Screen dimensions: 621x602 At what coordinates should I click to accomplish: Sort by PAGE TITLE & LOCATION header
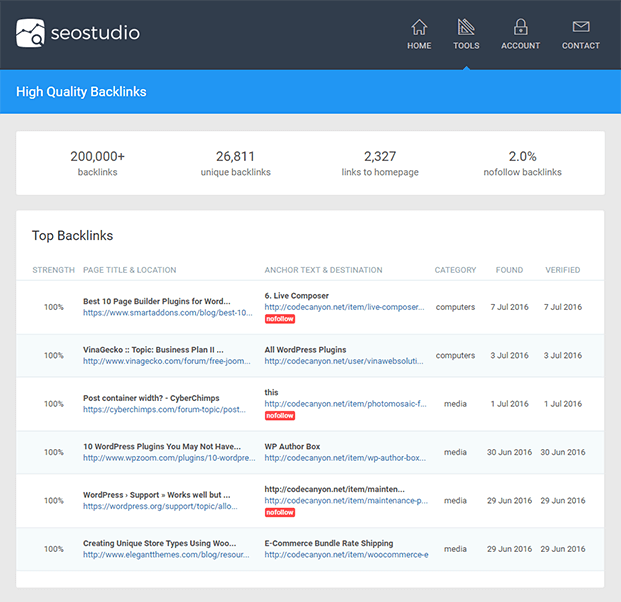[x=130, y=270]
